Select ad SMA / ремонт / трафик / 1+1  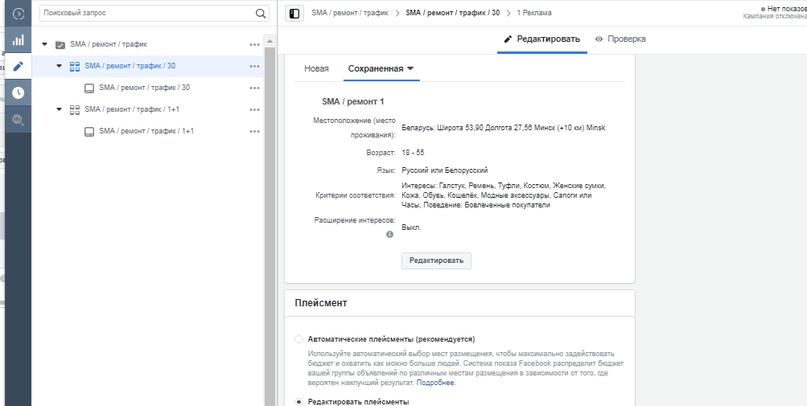coord(148,131)
